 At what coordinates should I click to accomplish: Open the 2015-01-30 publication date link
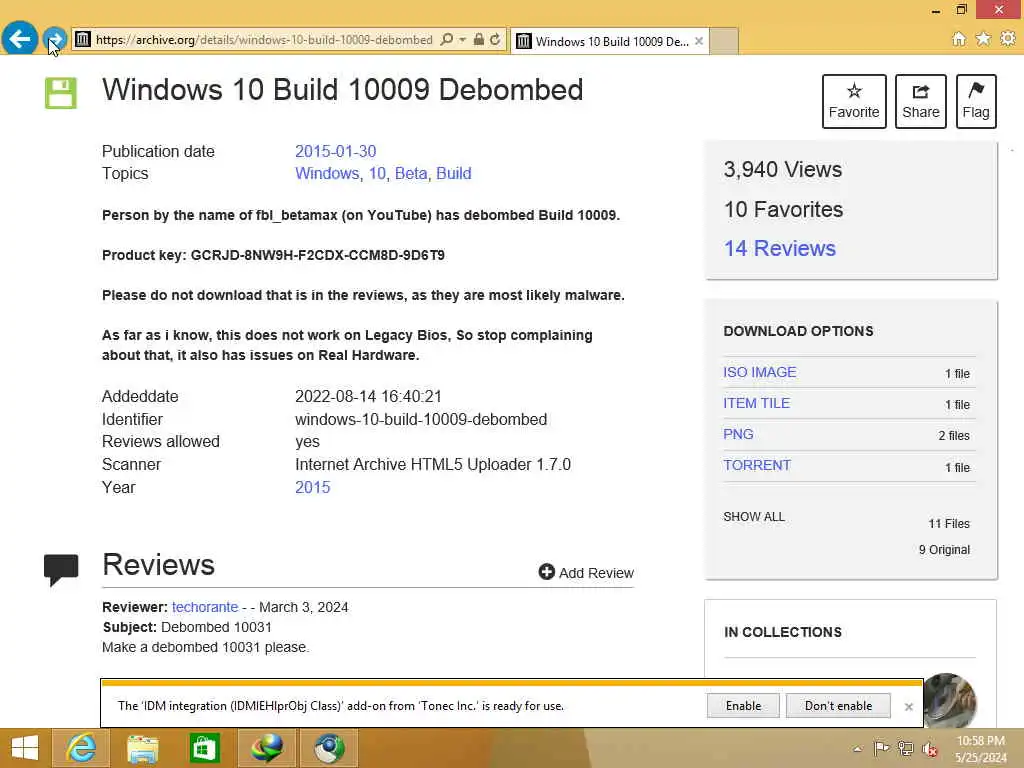(x=336, y=152)
